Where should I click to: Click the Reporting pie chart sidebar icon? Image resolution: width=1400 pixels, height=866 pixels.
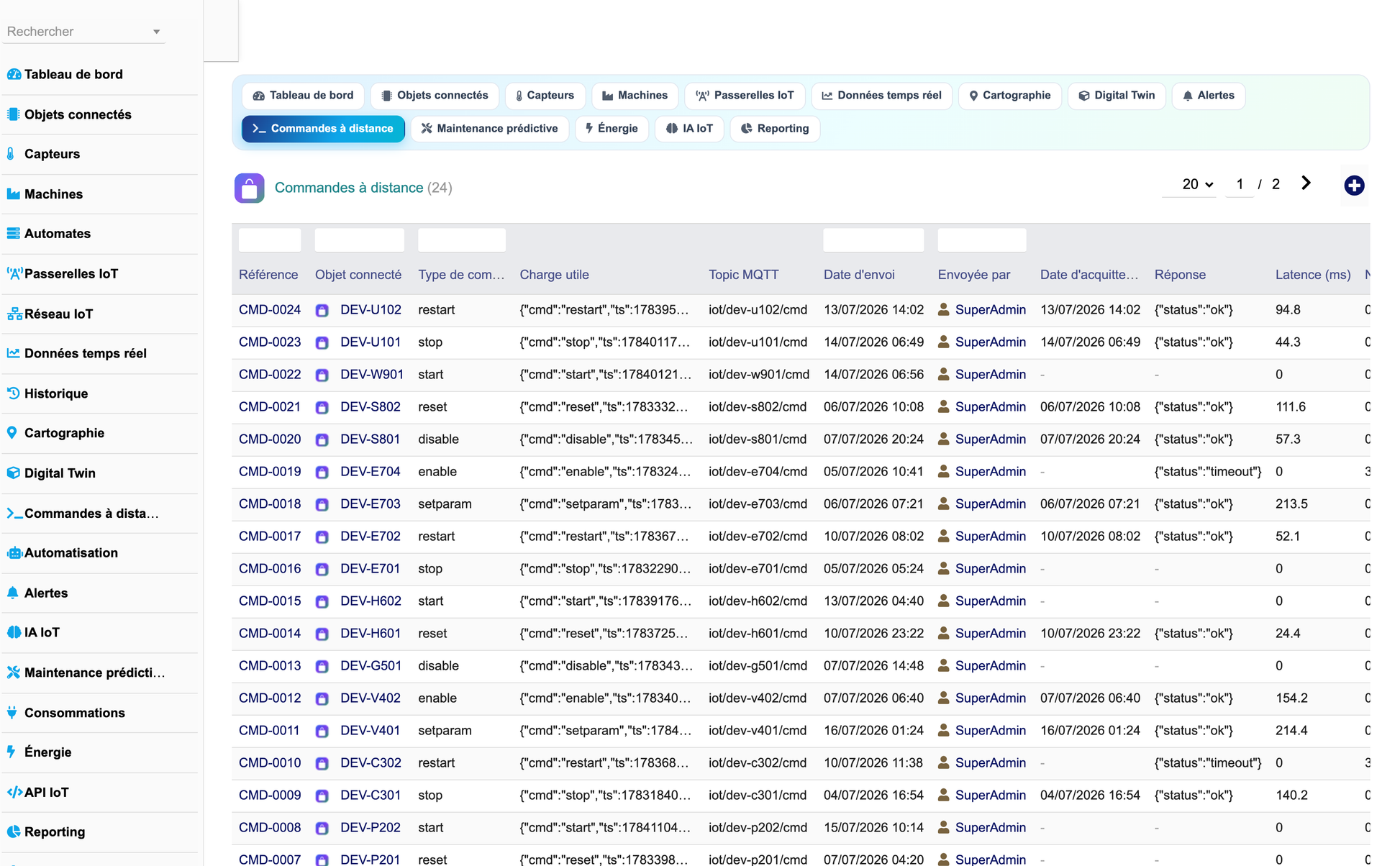pyautogui.click(x=14, y=832)
